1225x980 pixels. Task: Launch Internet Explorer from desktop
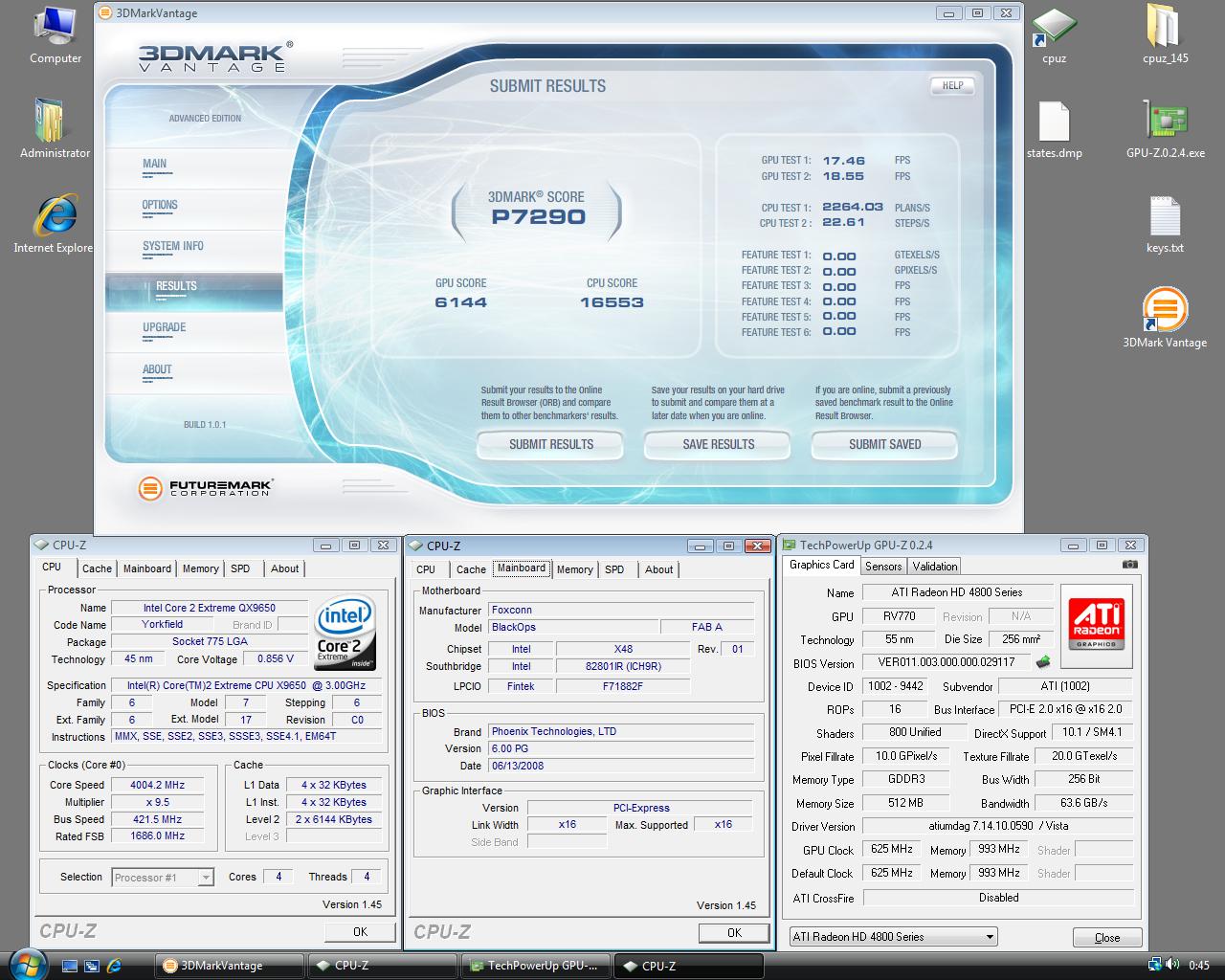[55, 223]
